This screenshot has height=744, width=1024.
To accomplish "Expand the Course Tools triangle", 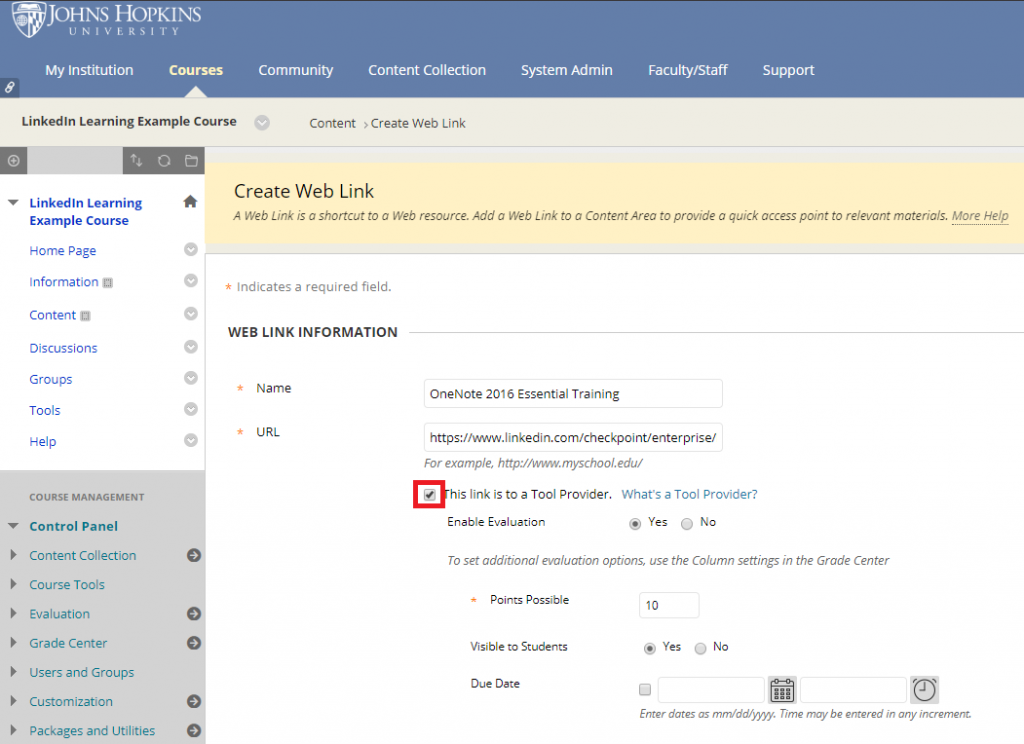I will 13,584.
